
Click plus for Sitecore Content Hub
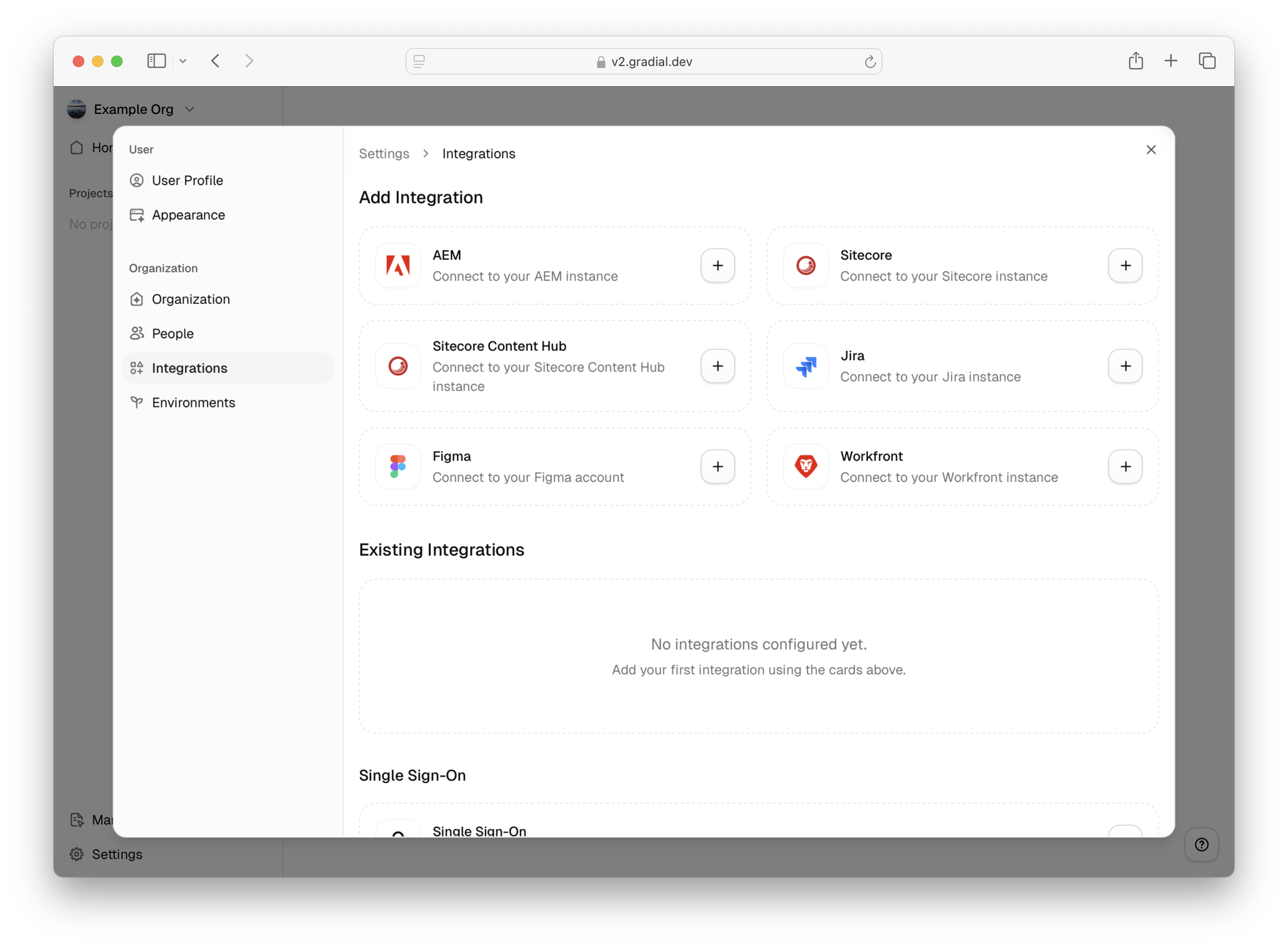(x=717, y=366)
